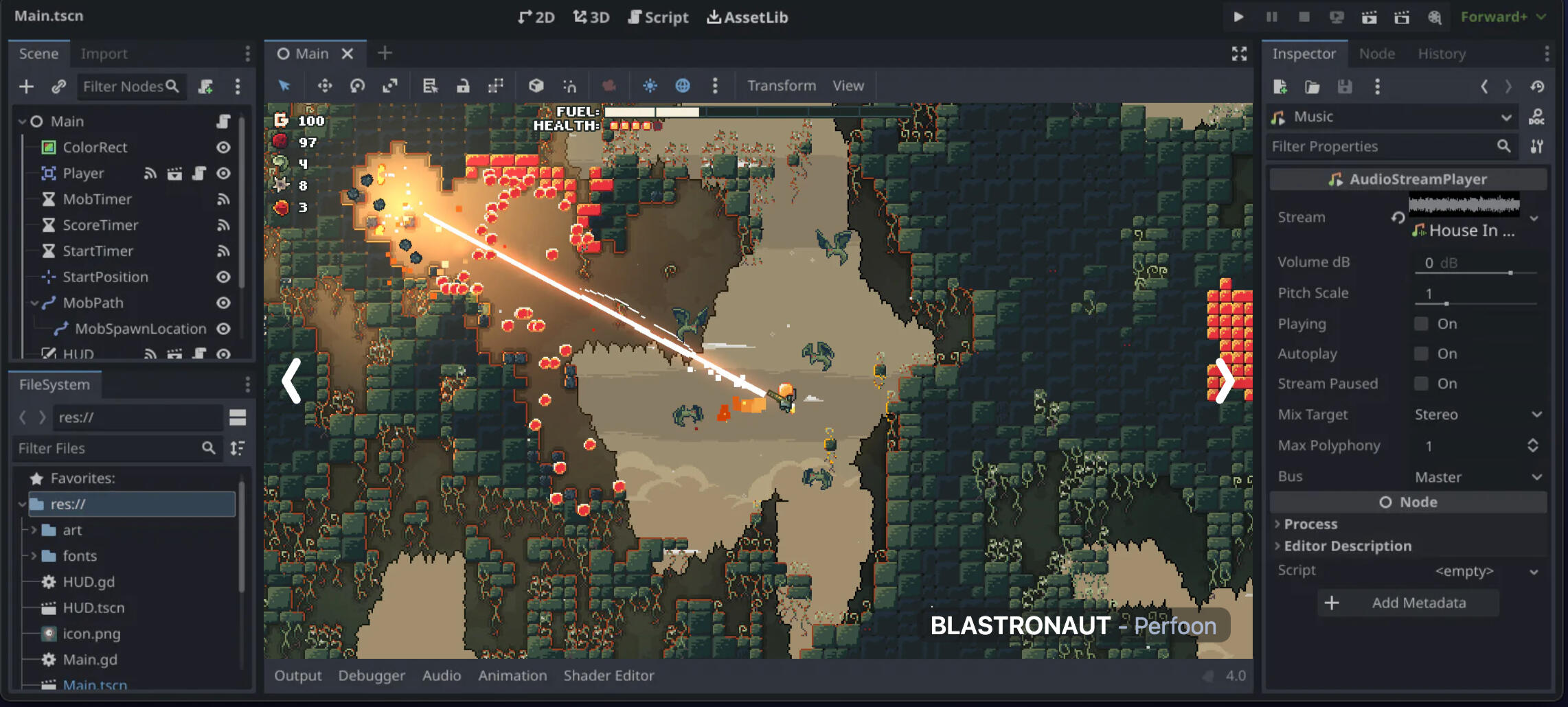Open the Mix Target Stereo dropdown
The image size is (1568, 707).
(x=1477, y=415)
